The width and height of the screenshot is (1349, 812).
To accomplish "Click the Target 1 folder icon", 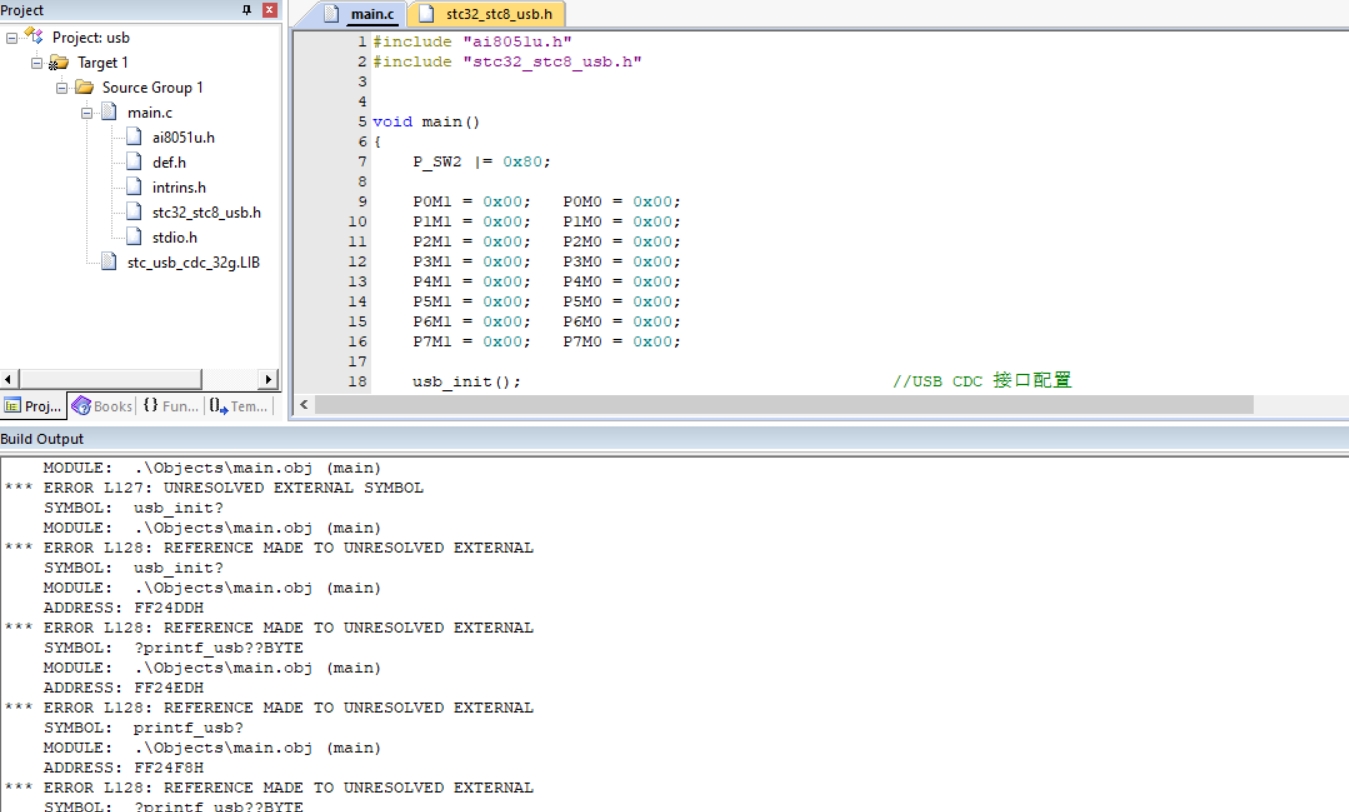I will 59,62.
